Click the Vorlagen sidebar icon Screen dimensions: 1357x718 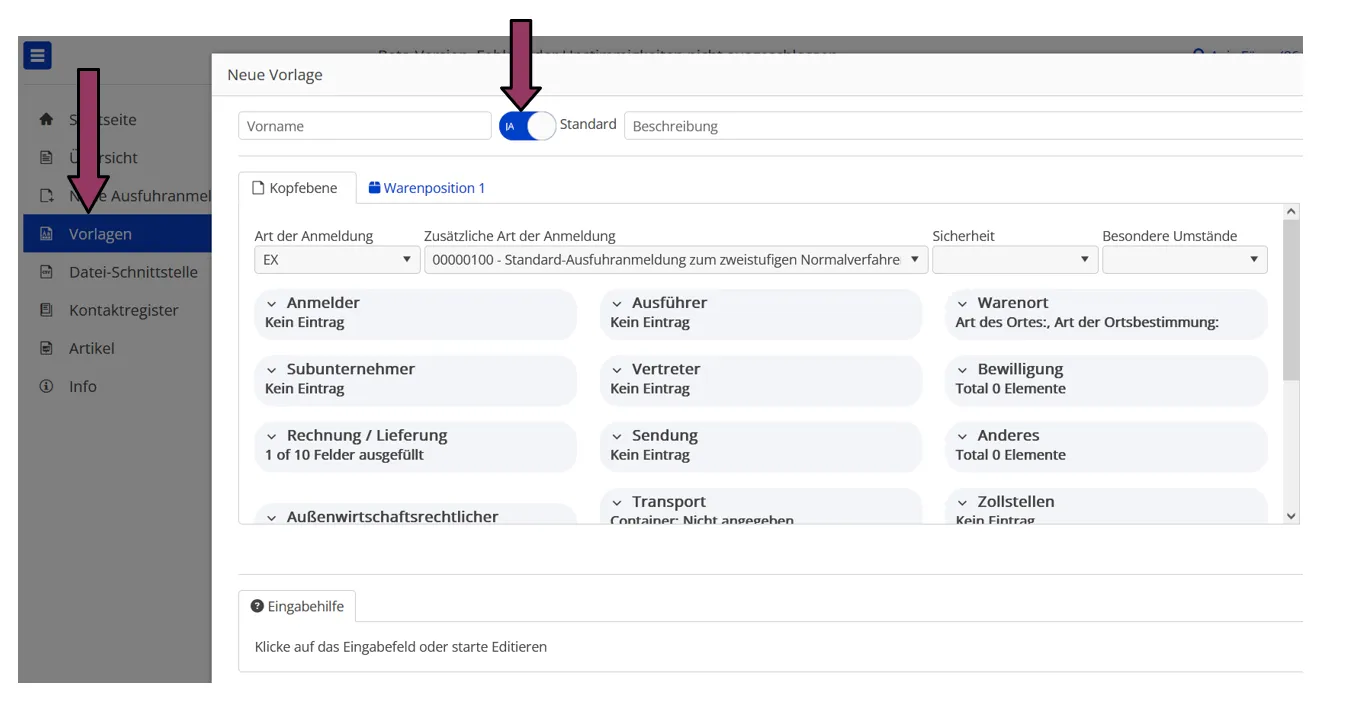(46, 234)
